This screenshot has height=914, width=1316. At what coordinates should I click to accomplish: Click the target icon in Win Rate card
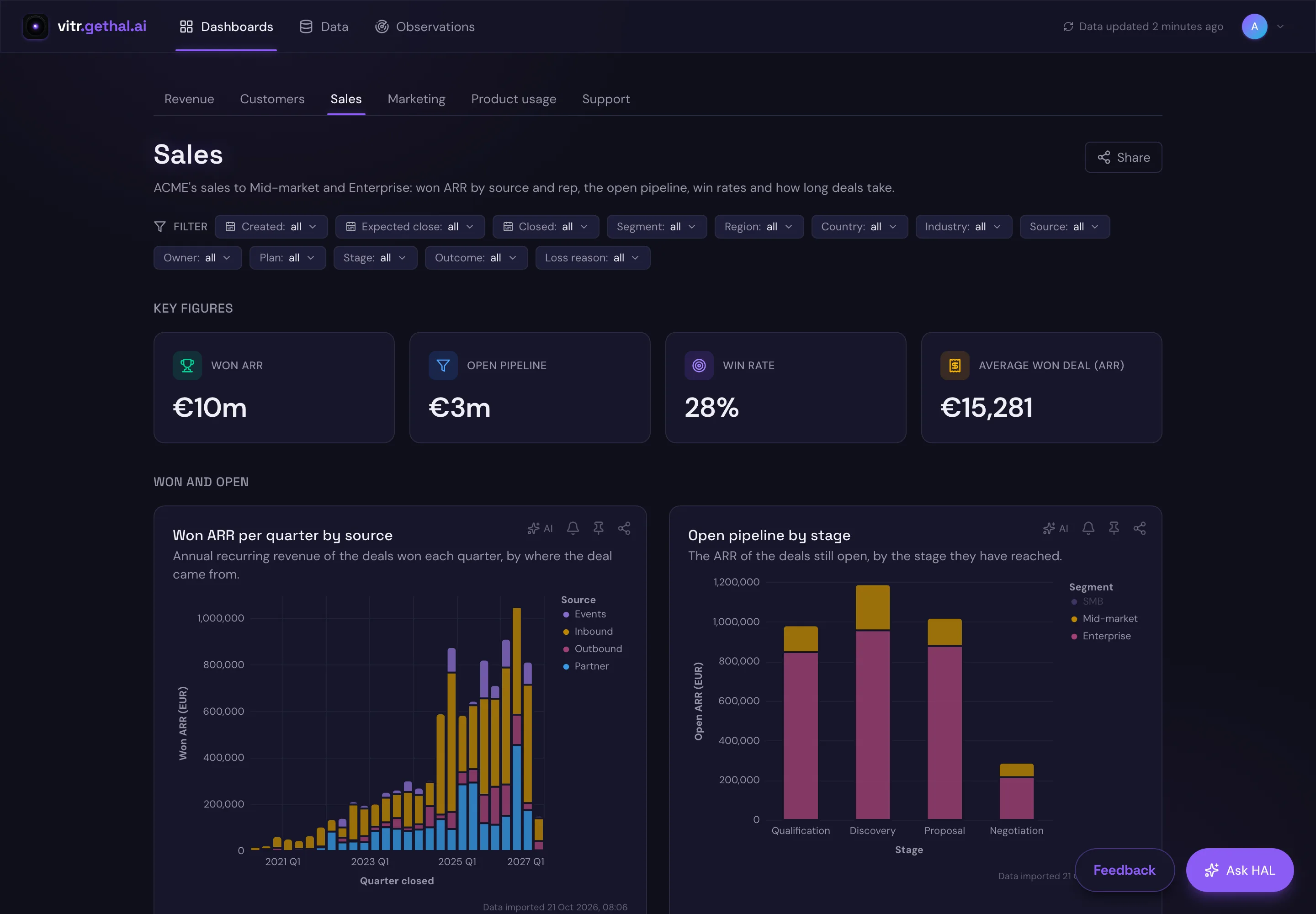[x=699, y=365]
